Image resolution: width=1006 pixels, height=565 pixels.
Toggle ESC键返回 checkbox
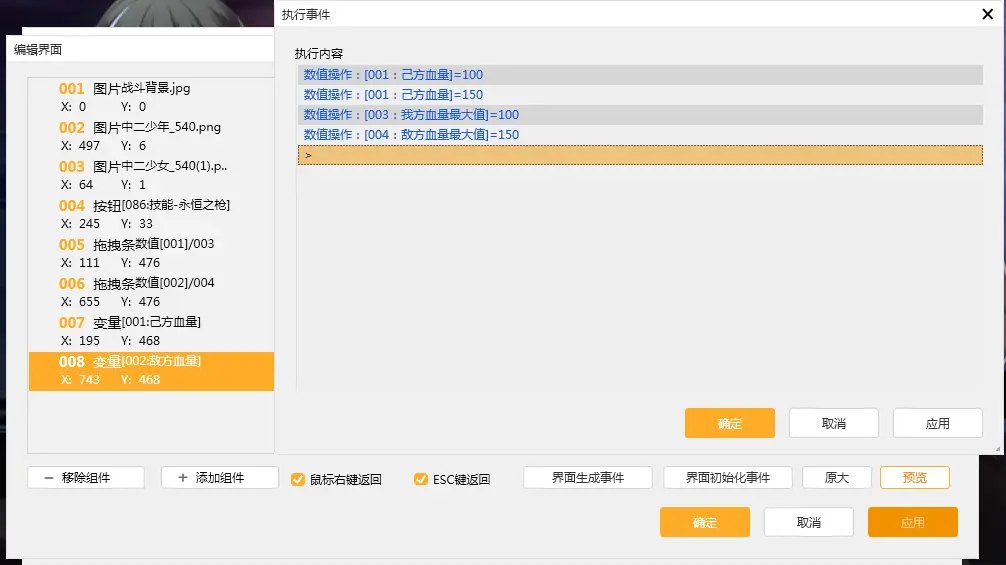click(421, 479)
